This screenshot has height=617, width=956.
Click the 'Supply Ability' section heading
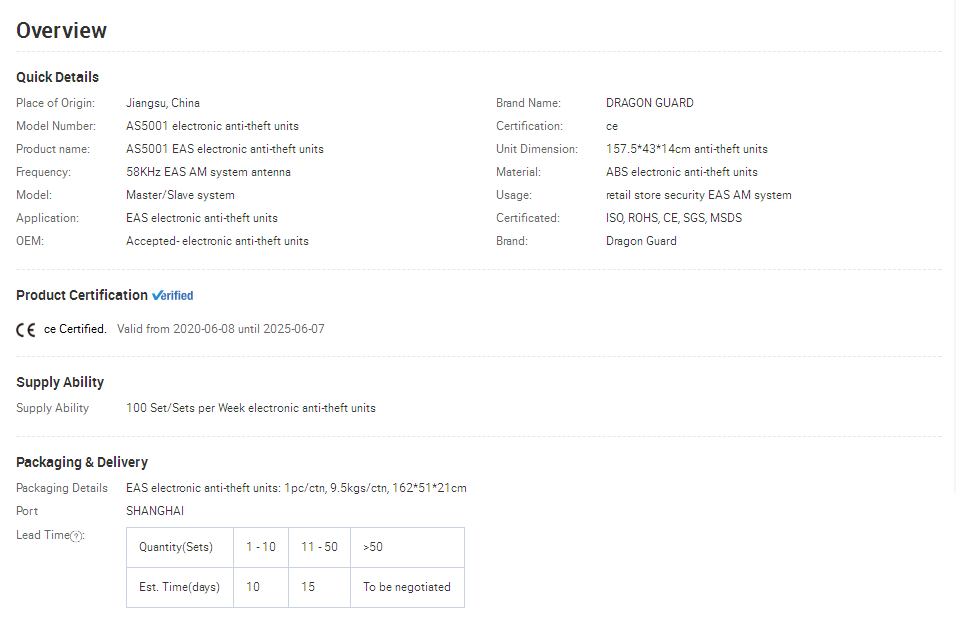point(60,382)
